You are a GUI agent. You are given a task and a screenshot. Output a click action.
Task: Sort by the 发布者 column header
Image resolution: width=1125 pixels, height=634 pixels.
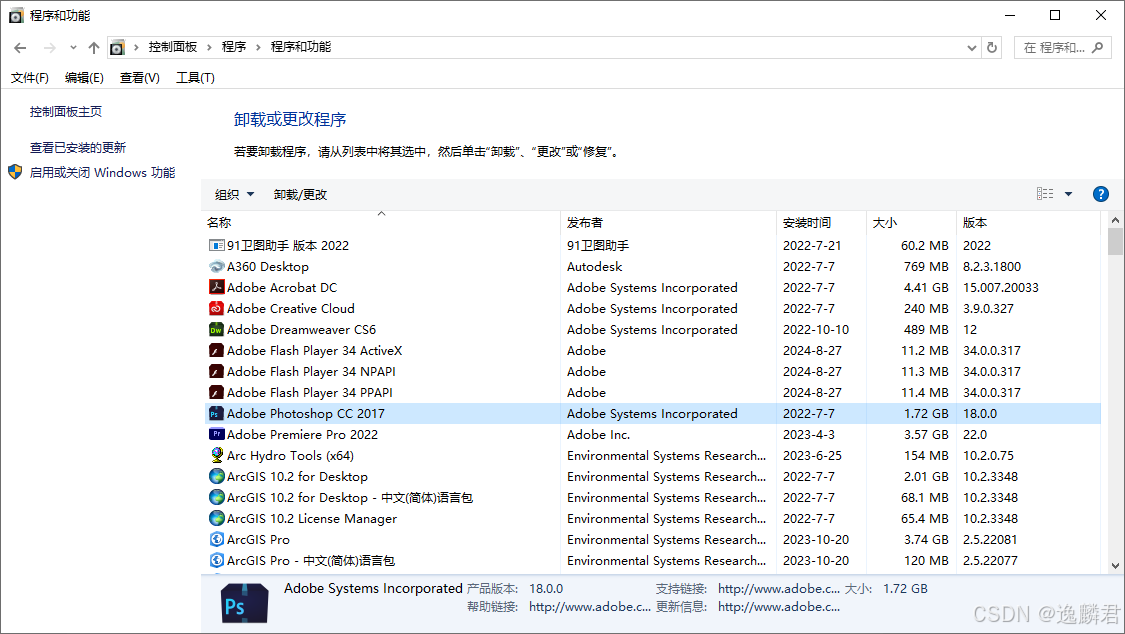(669, 222)
